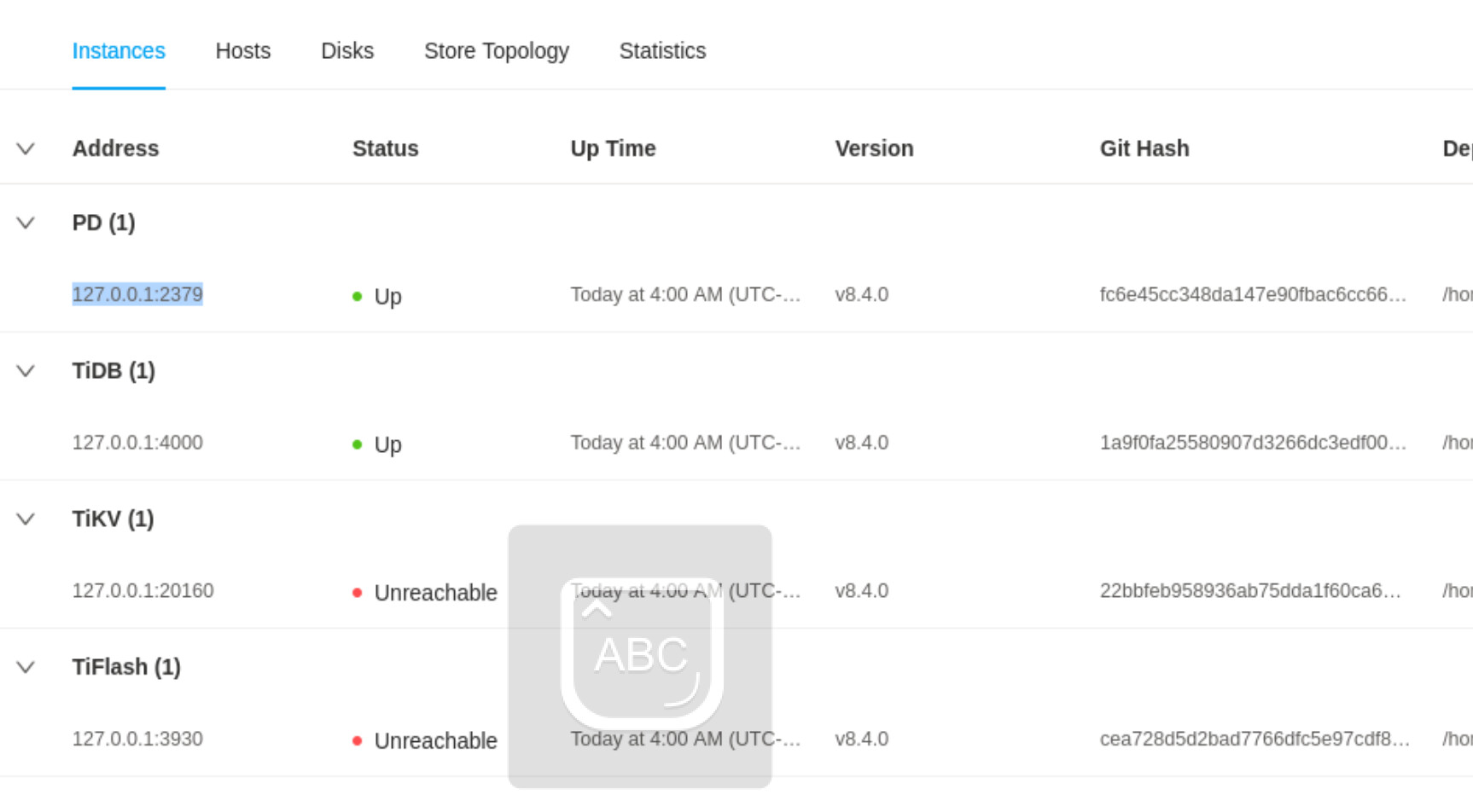Select the Instances tab
The image size is (1473, 812).
(119, 51)
